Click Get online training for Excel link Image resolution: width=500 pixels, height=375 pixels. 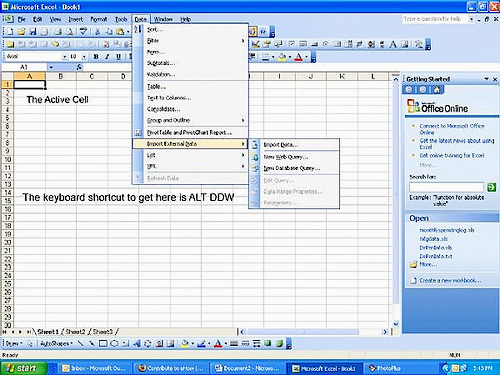click(x=452, y=155)
